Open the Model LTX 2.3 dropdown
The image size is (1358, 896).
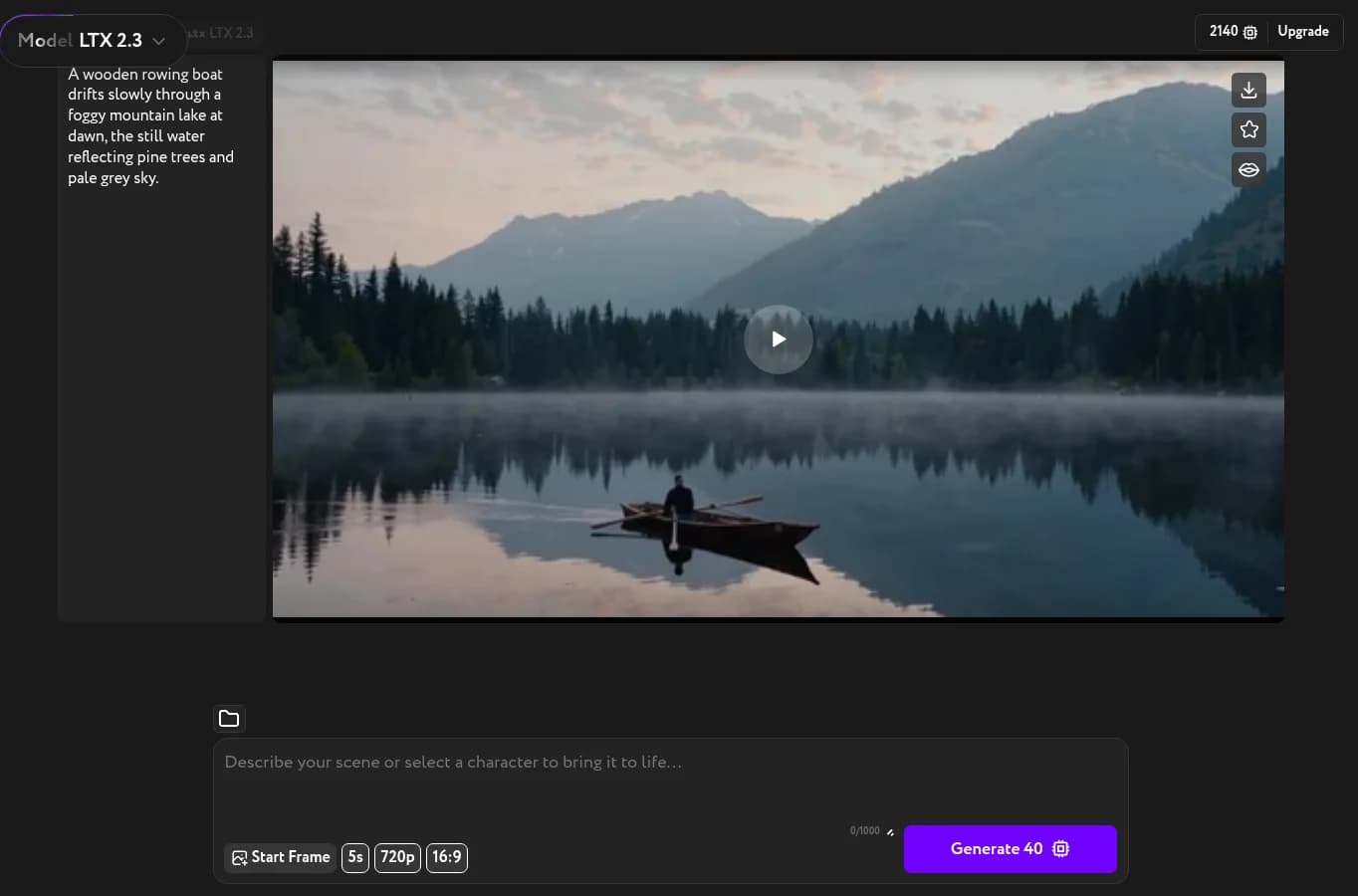point(95,41)
